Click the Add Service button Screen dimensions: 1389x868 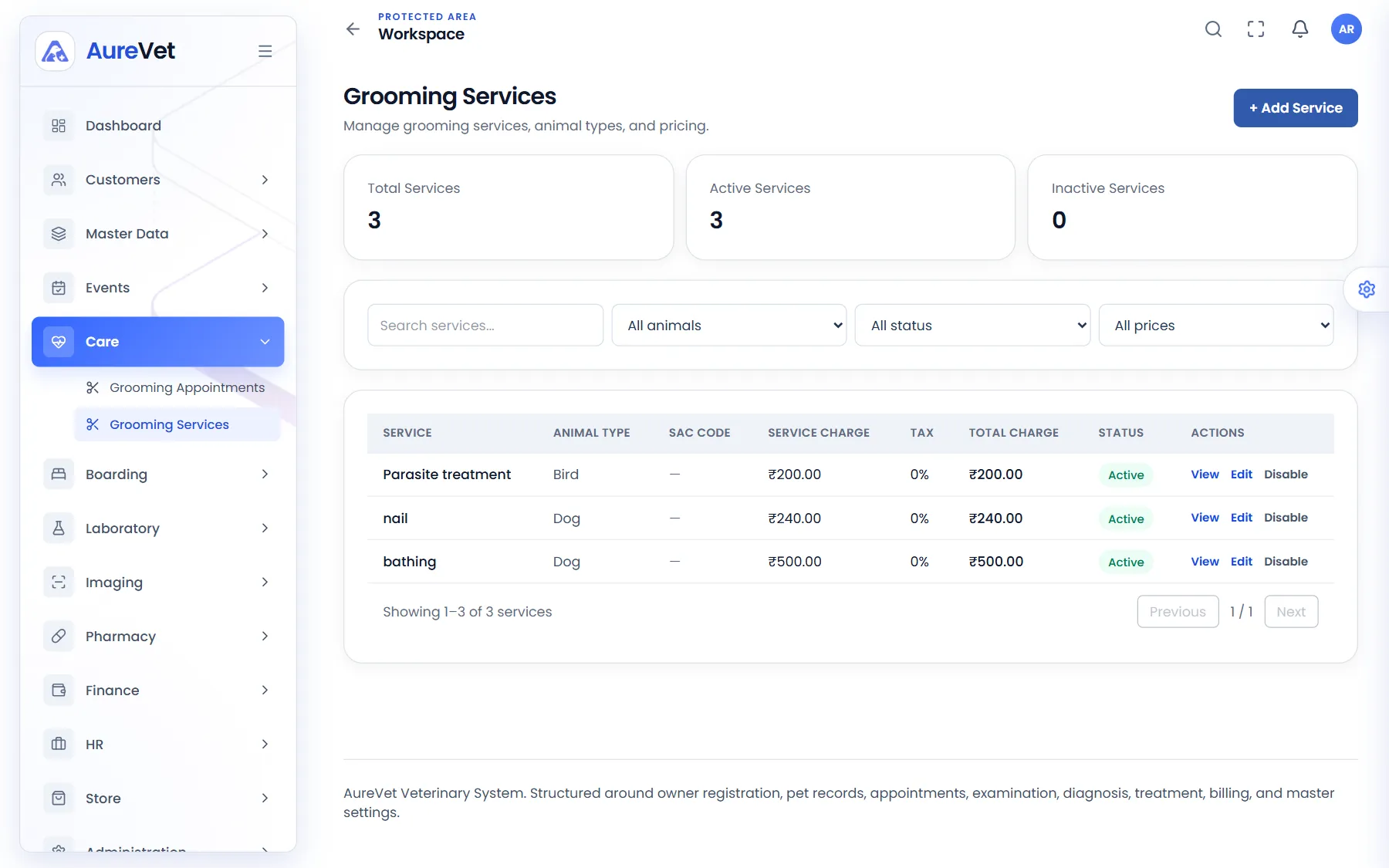(x=1296, y=108)
